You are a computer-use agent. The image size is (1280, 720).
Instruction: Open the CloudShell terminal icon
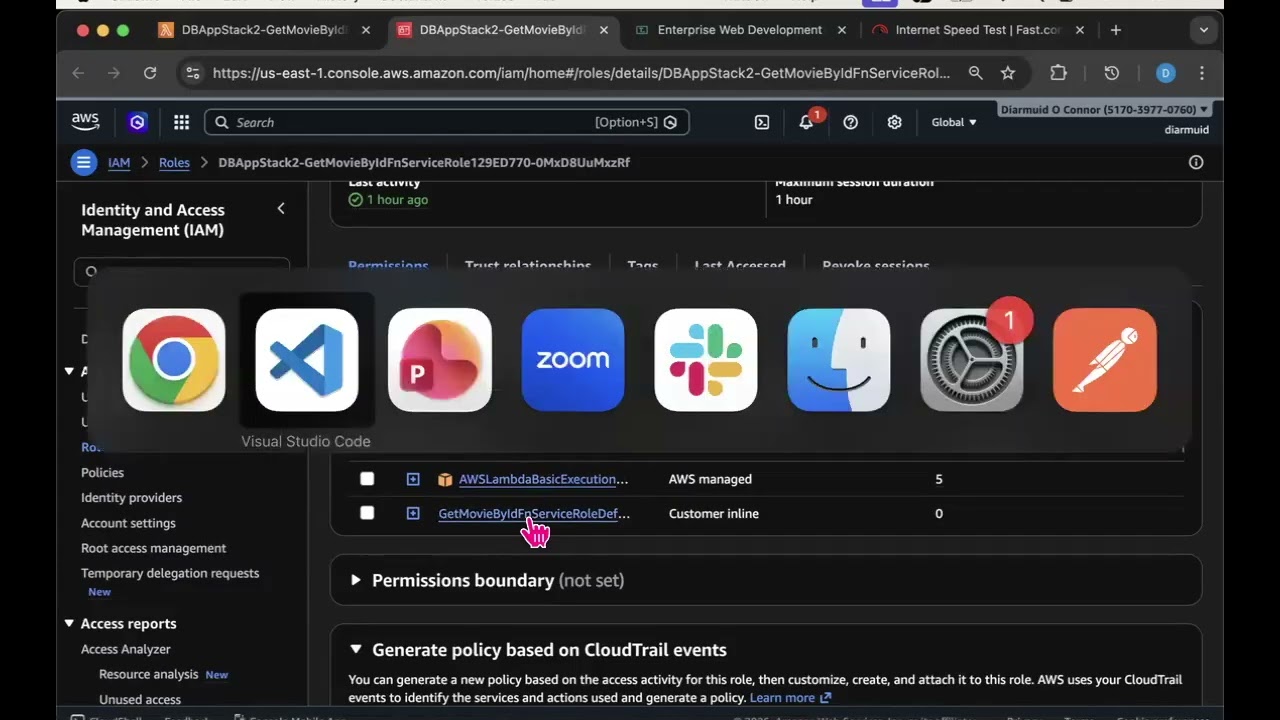click(x=762, y=122)
